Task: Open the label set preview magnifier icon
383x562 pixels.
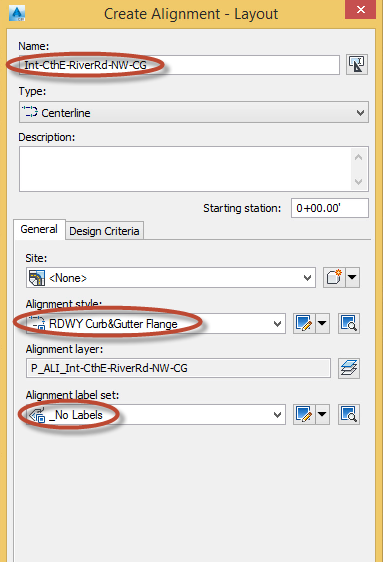Action: pos(349,415)
